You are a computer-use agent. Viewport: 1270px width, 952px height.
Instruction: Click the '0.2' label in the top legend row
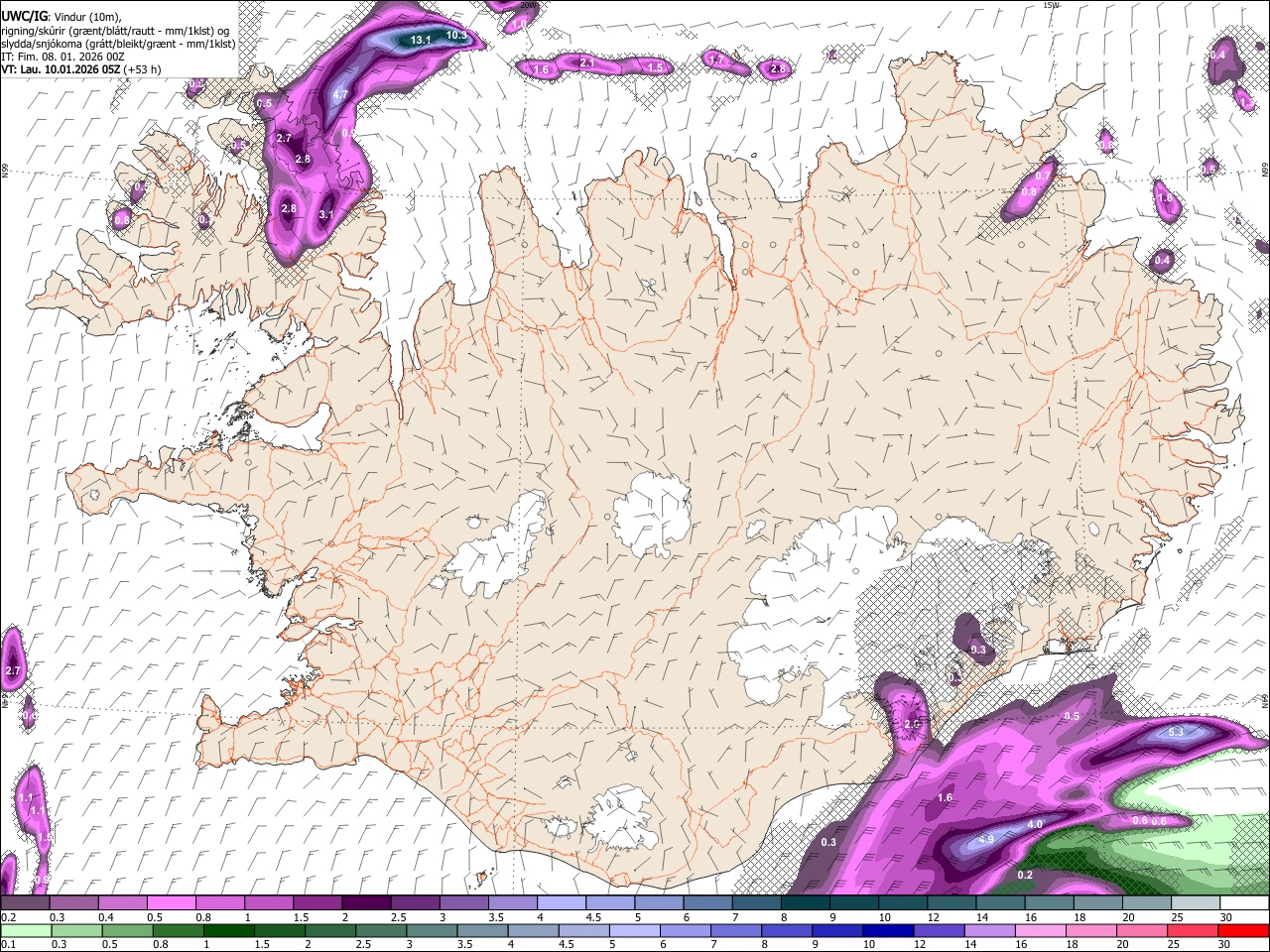7,917
